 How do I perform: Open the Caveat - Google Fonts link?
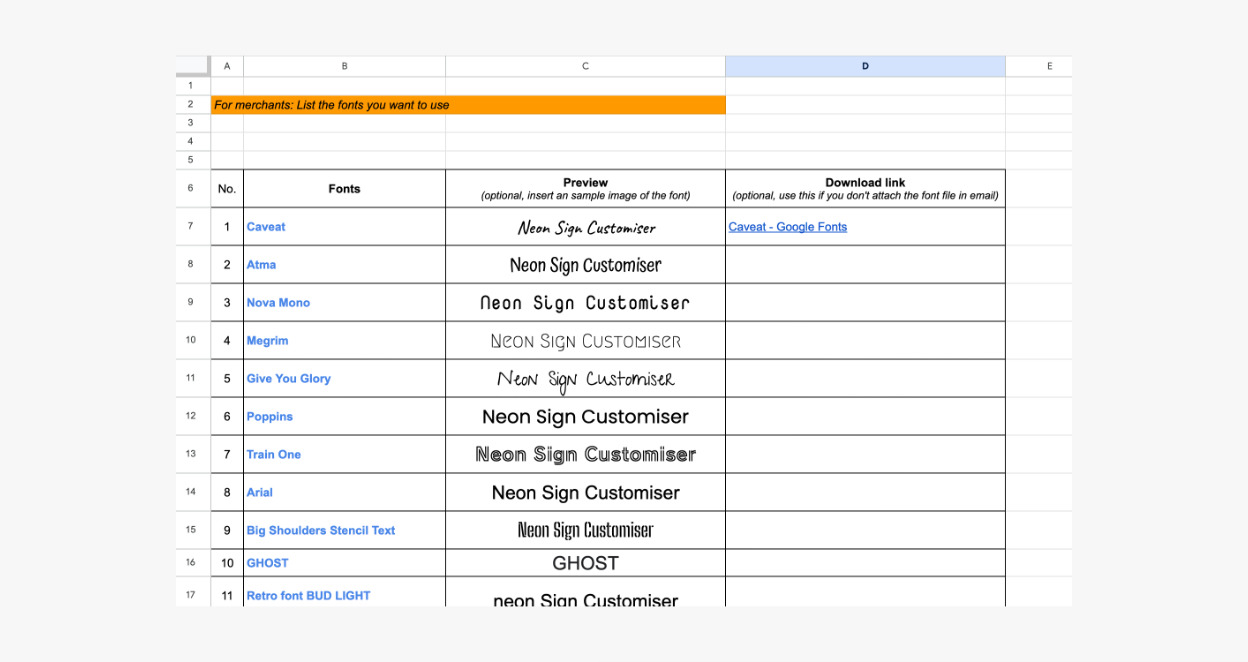(x=787, y=227)
